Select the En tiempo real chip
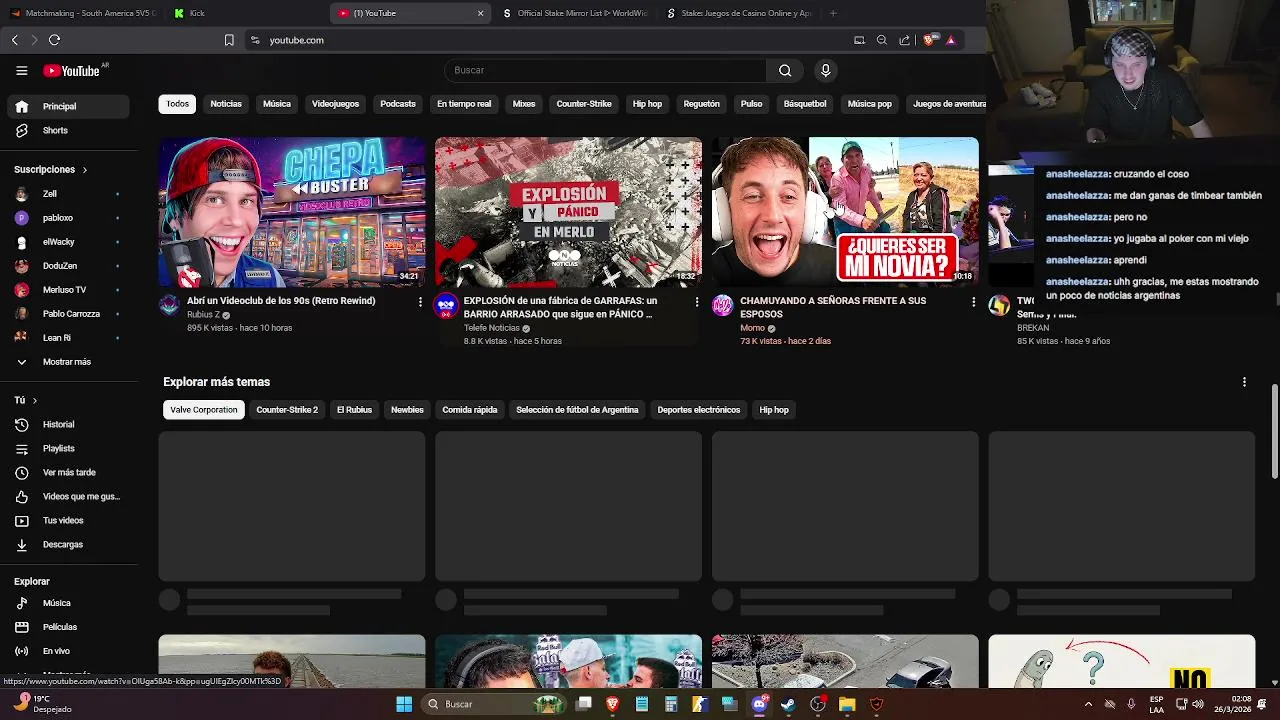Image resolution: width=1280 pixels, height=720 pixels. (x=464, y=104)
